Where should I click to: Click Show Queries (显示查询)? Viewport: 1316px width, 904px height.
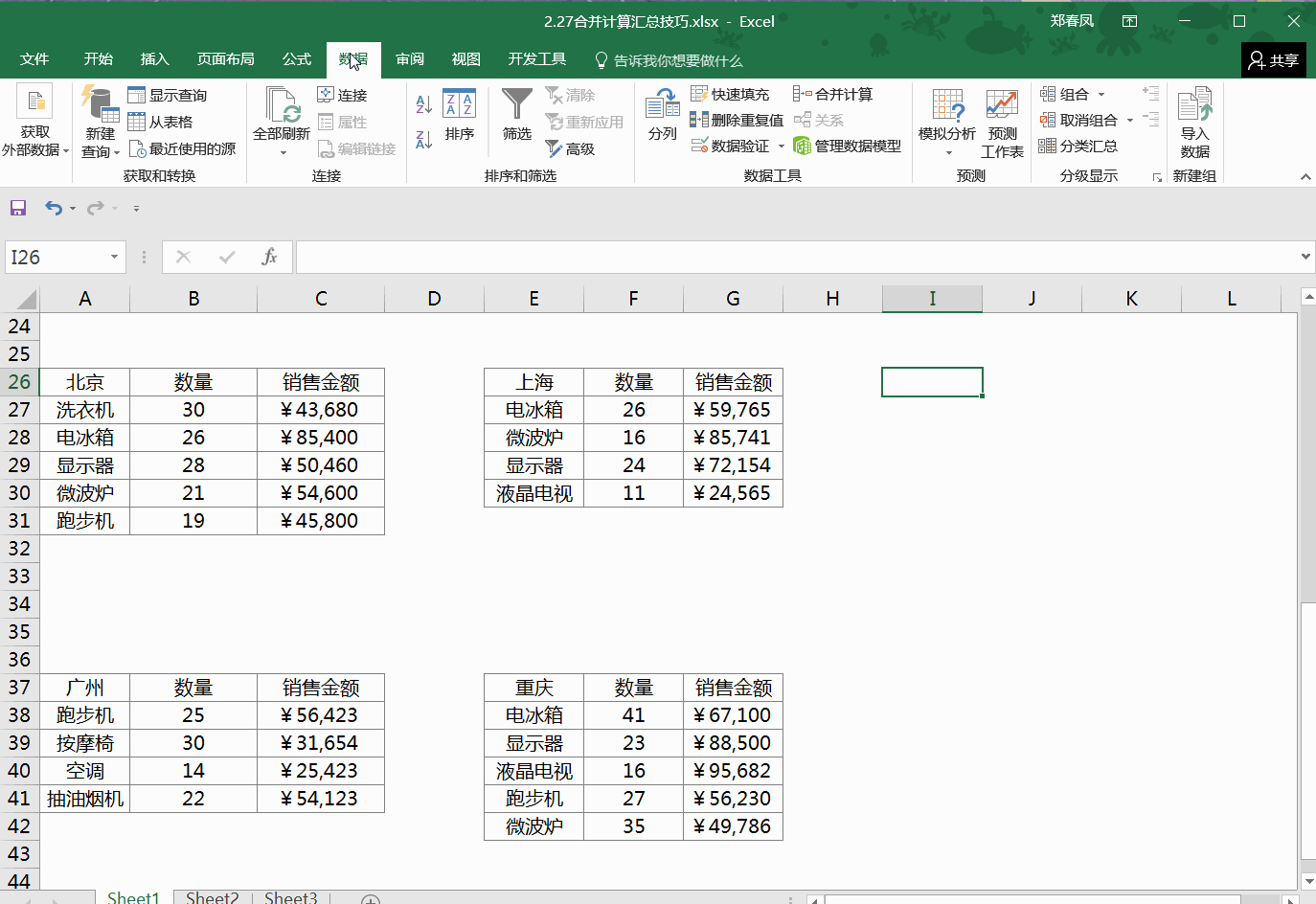(168, 95)
